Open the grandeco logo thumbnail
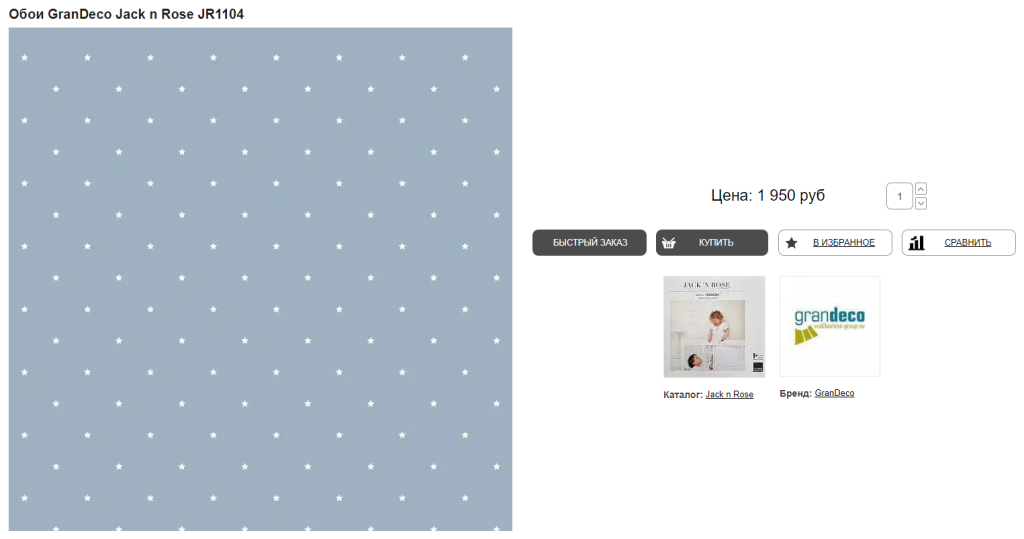Screen dimensions: 1024x539 (x=829, y=327)
